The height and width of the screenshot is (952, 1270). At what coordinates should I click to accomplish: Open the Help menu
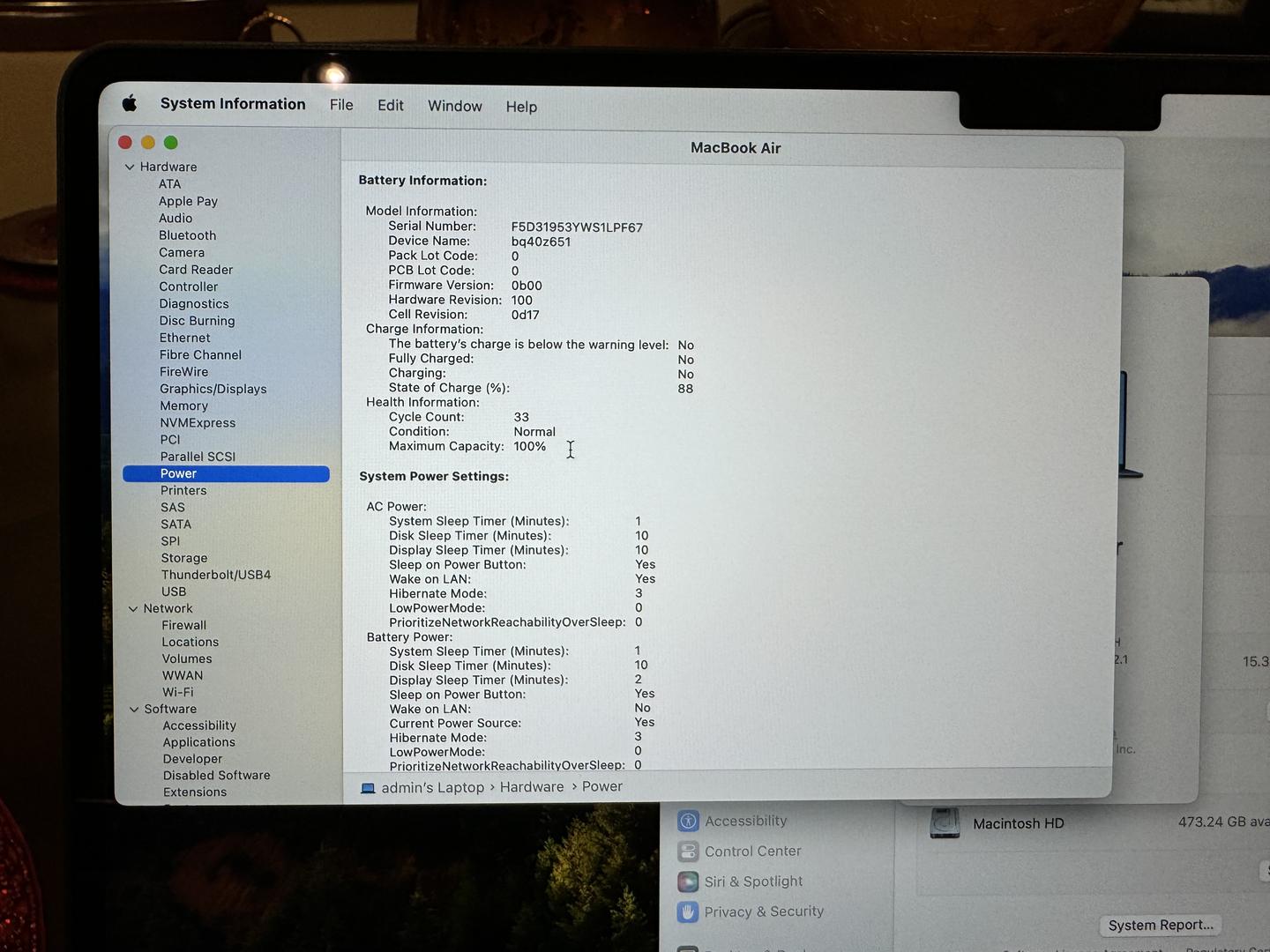[x=521, y=107]
